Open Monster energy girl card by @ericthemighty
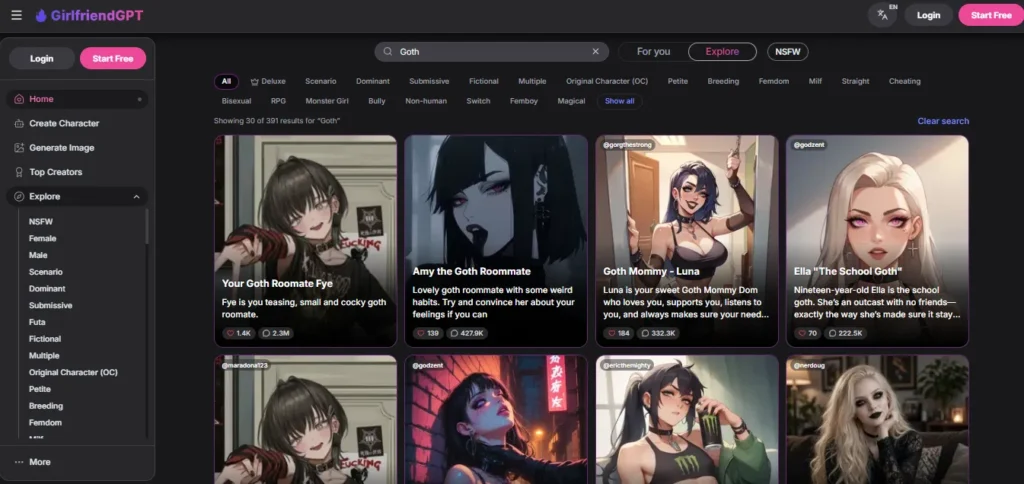Image resolution: width=1024 pixels, height=484 pixels. pyautogui.click(x=687, y=419)
